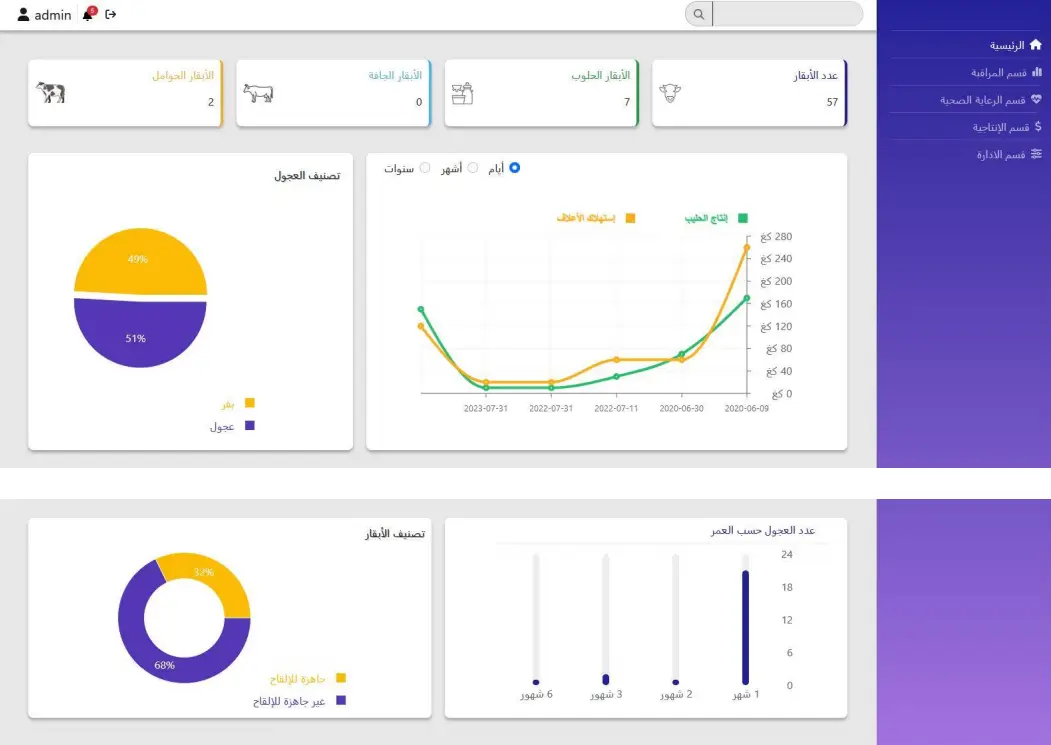Screen dimensions: 1051x745
Task: Toggle the green إنتاج الحليب legend swatch
Action: [x=742, y=218]
